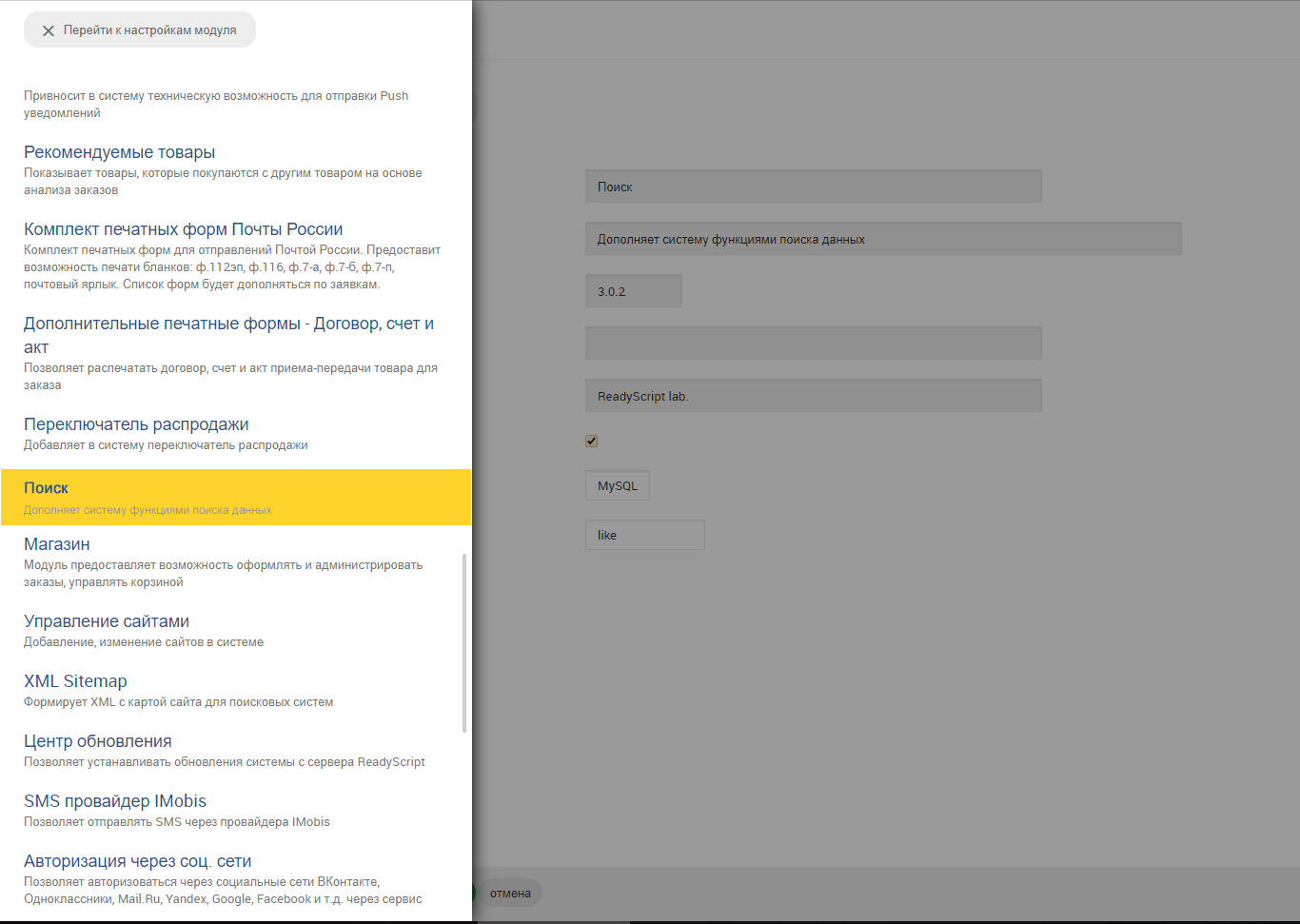Open Комплект печатных форм Почты России module
Image resolution: width=1300 pixels, height=924 pixels.
tap(183, 229)
